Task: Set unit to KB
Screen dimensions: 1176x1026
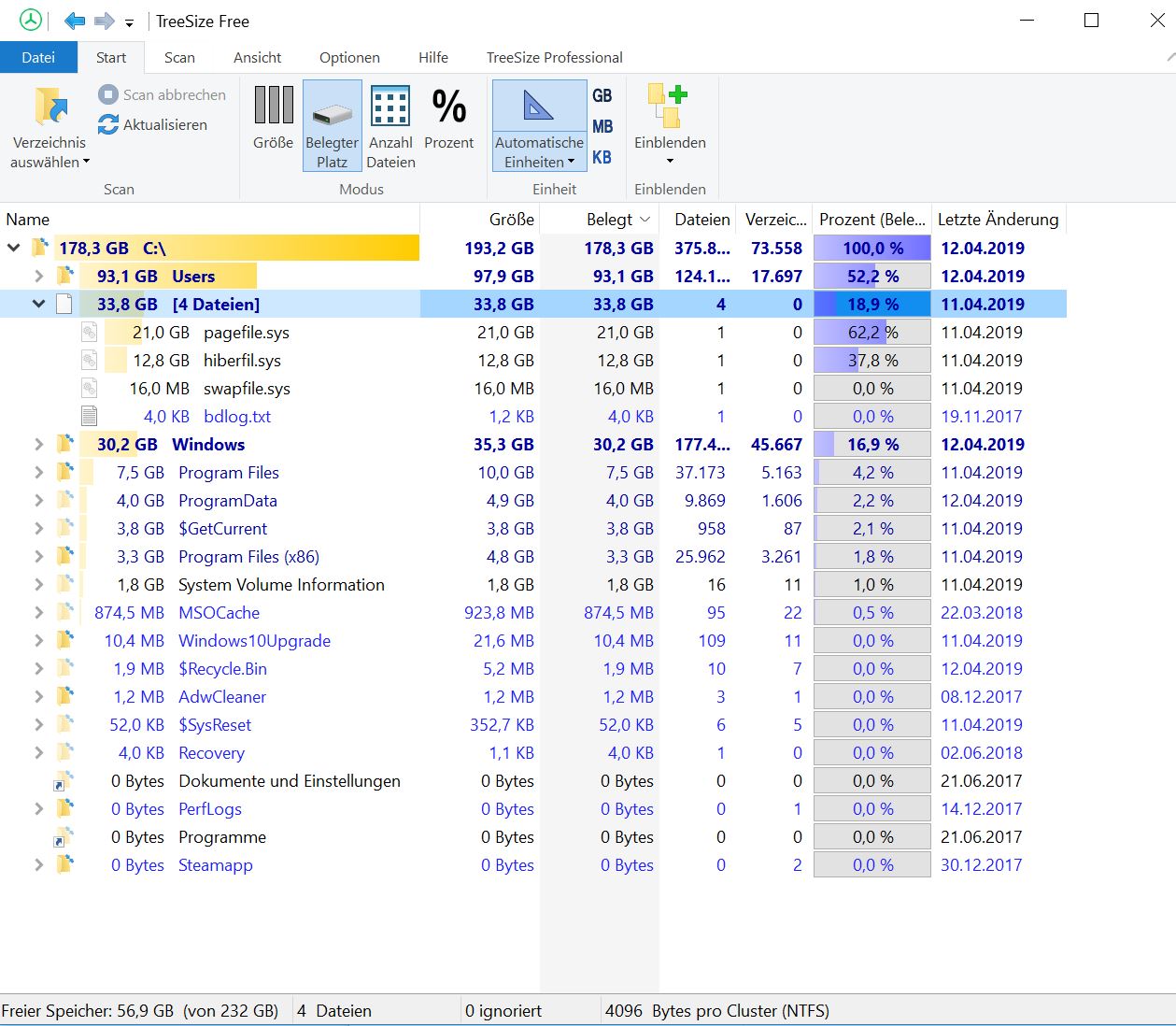Action: point(602,157)
